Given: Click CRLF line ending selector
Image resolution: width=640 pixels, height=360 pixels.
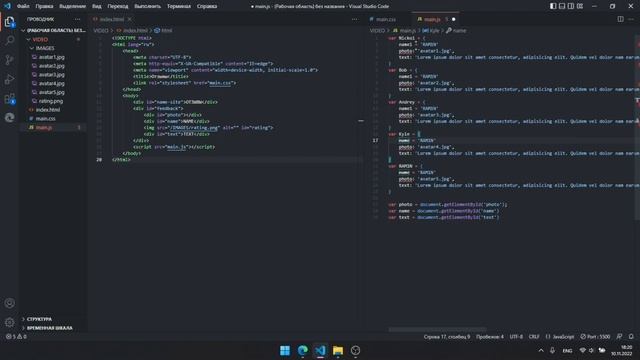Looking at the screenshot, I should pyautogui.click(x=534, y=337).
